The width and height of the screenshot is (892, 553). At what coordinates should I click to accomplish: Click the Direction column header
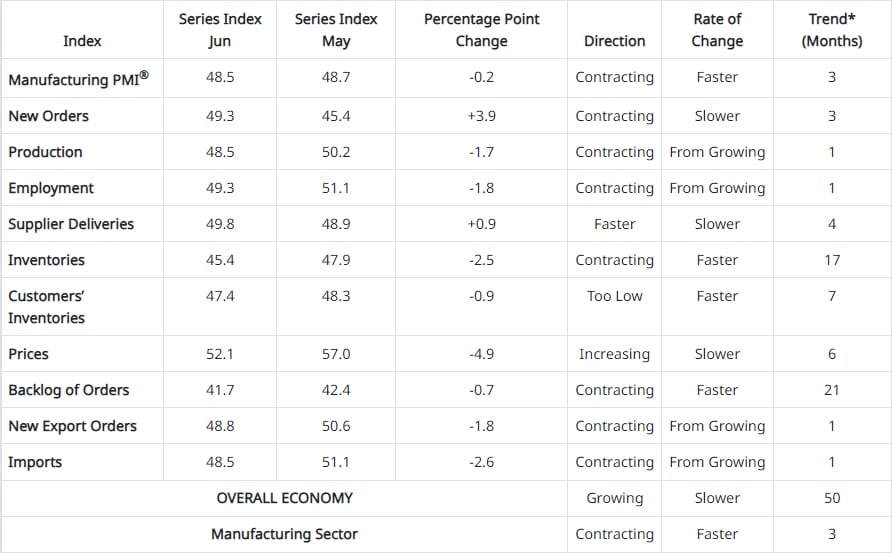(614, 41)
